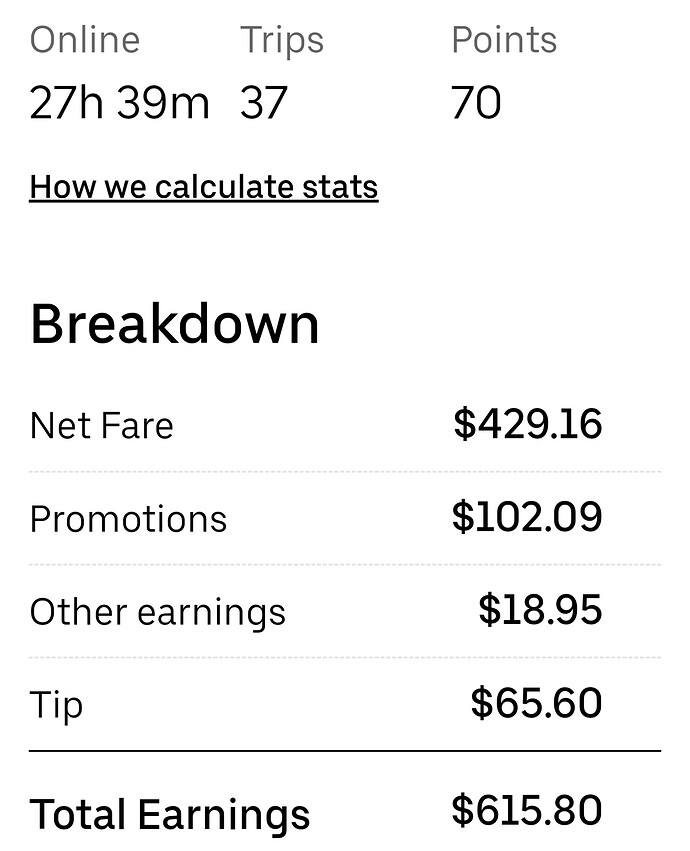The height and width of the screenshot is (851, 690).
Task: Click the Online stat label
Action: [x=85, y=40]
